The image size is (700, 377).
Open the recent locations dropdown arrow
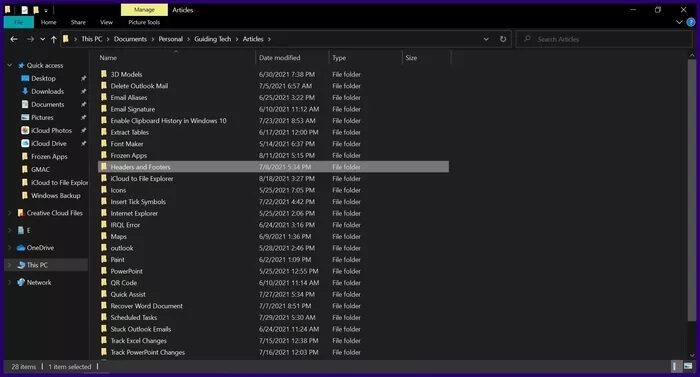click(x=42, y=39)
